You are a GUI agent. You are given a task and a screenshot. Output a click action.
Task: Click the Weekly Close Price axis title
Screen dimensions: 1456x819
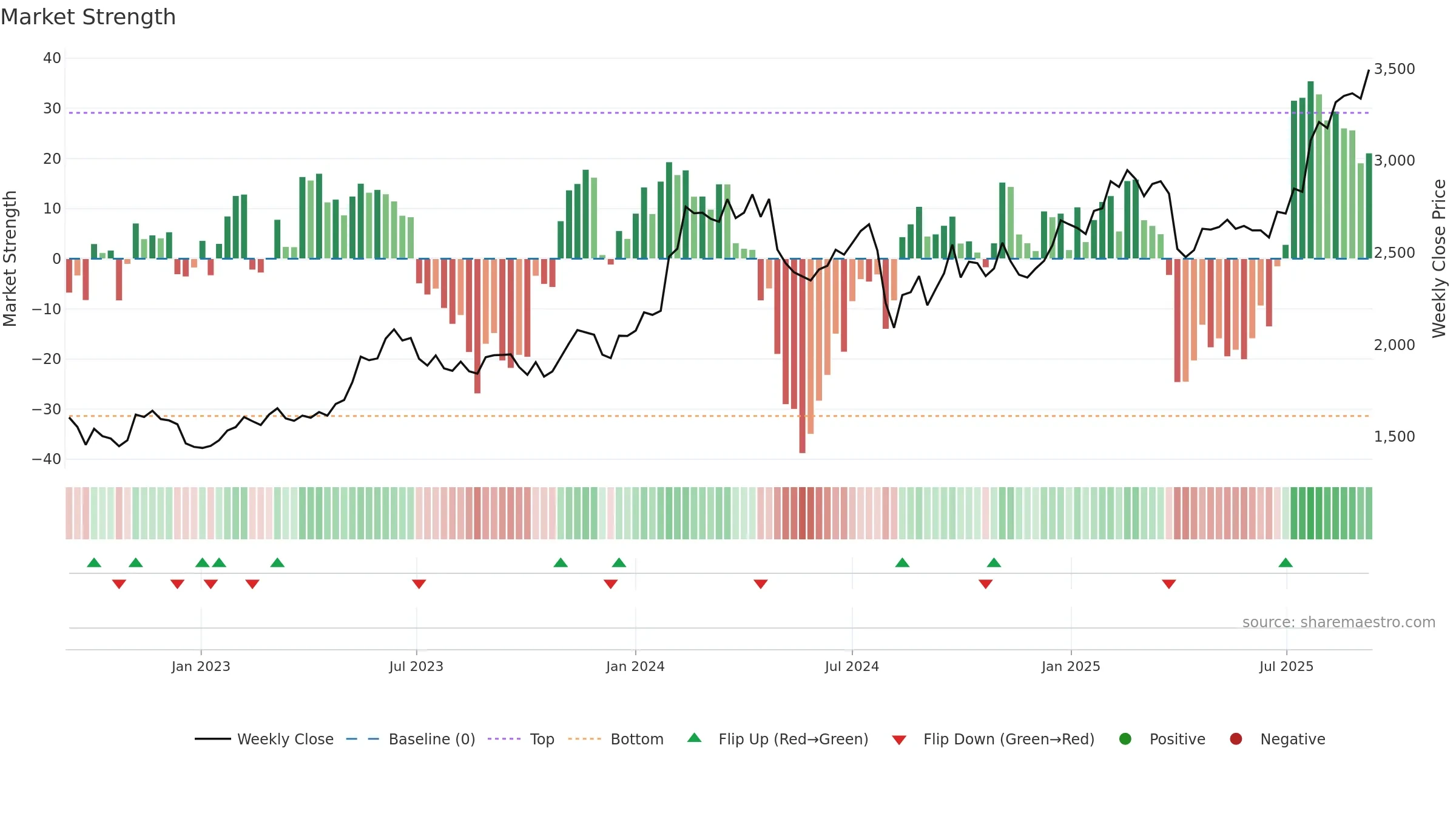pos(1439,258)
